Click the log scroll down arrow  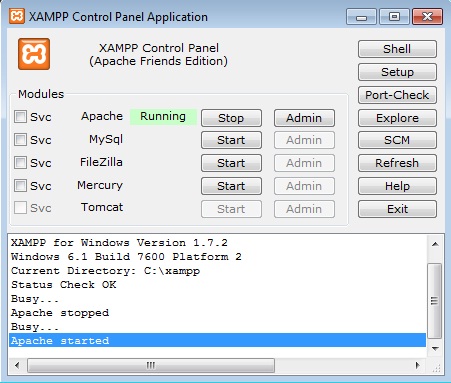(435, 349)
